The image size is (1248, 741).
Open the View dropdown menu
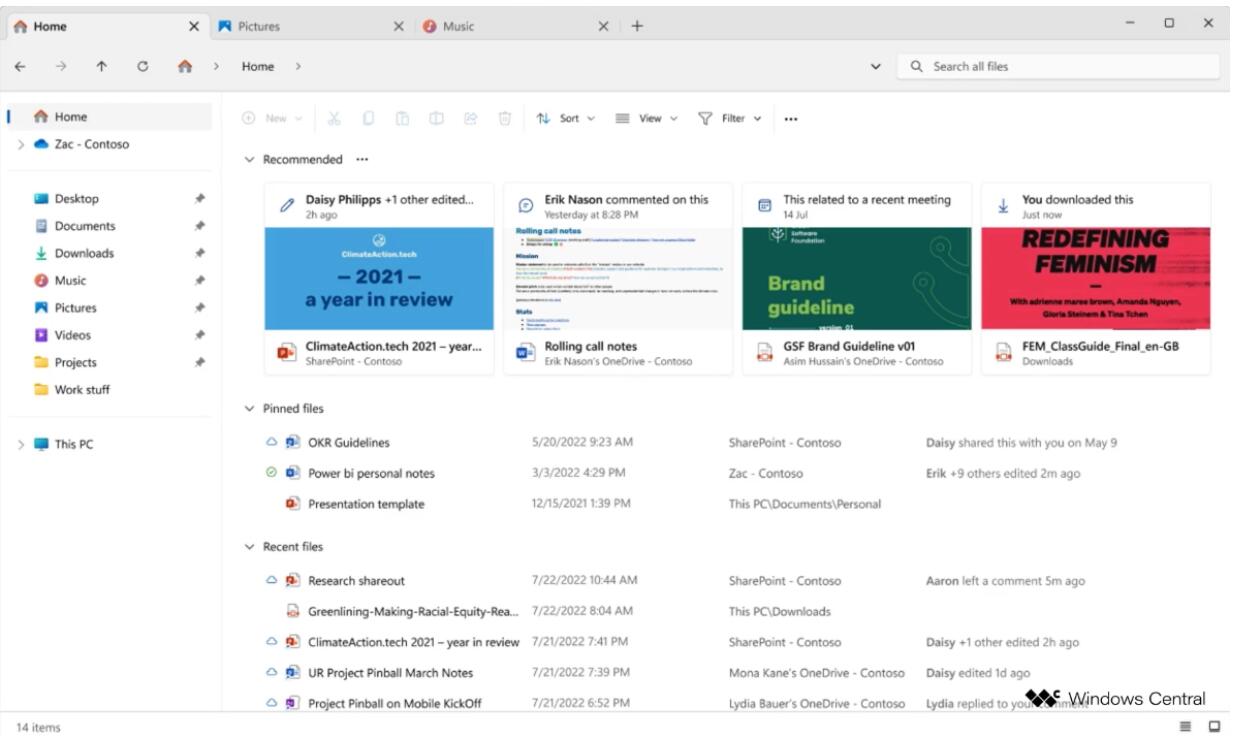coord(646,118)
